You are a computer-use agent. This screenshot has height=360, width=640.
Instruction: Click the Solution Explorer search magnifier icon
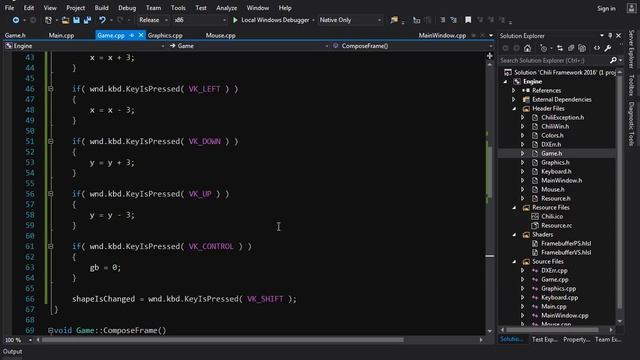(x=613, y=60)
